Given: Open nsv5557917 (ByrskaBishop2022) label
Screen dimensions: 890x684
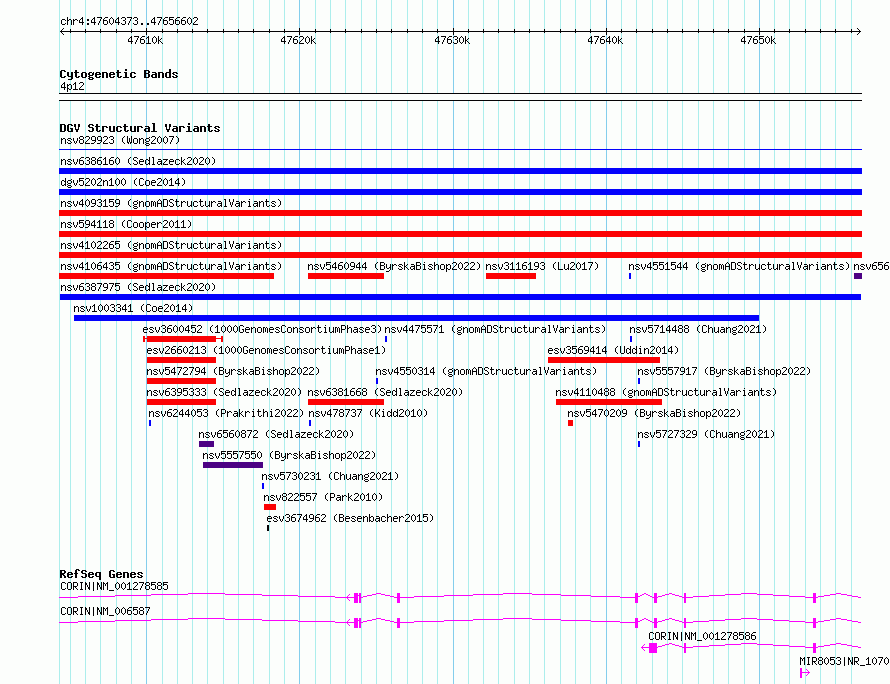Looking at the screenshot, I should [x=724, y=371].
